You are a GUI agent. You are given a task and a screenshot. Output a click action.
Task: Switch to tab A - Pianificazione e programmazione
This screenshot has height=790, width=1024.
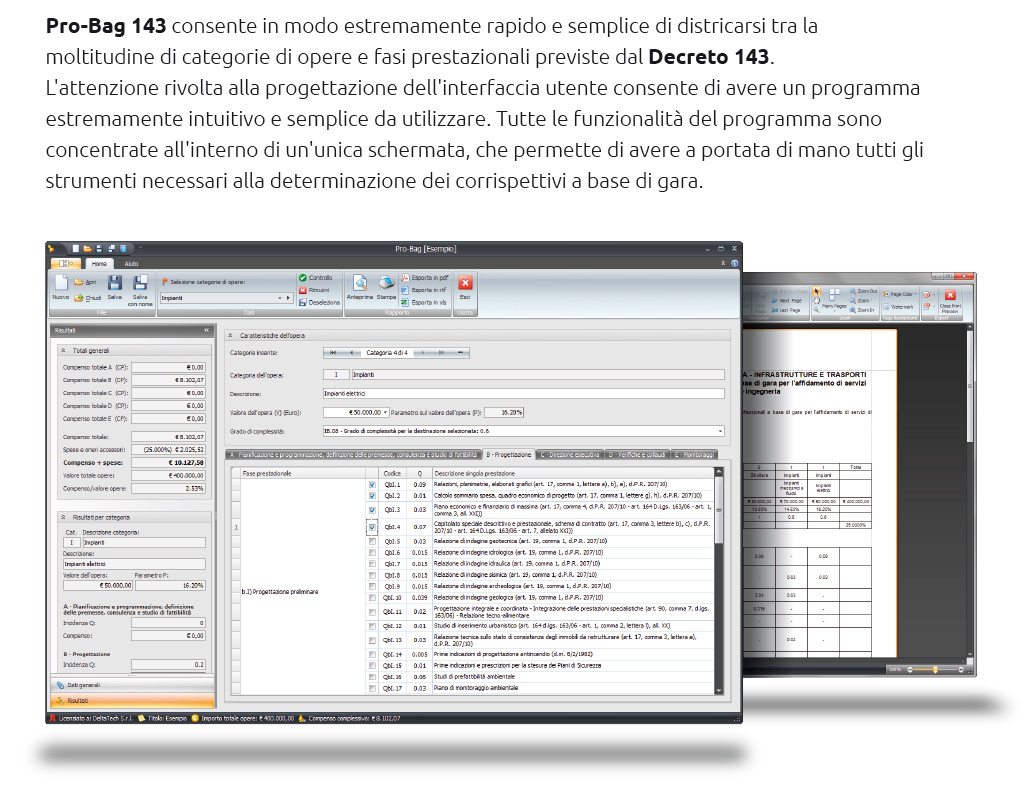(x=353, y=454)
